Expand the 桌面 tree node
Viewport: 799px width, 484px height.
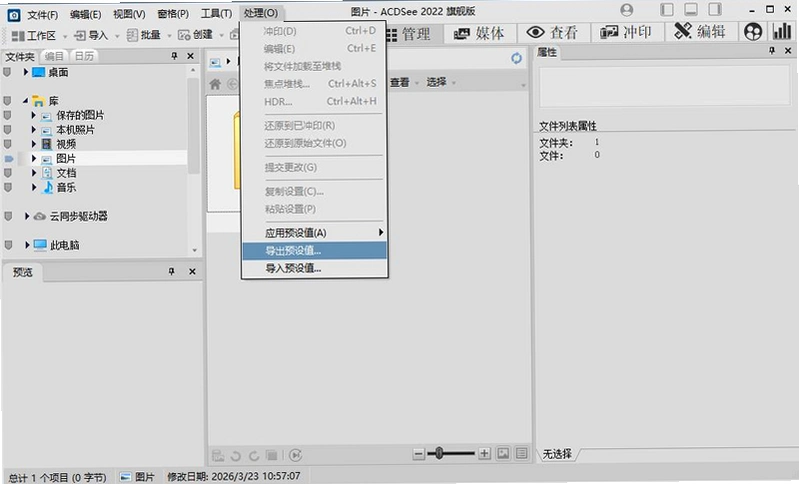point(25,72)
